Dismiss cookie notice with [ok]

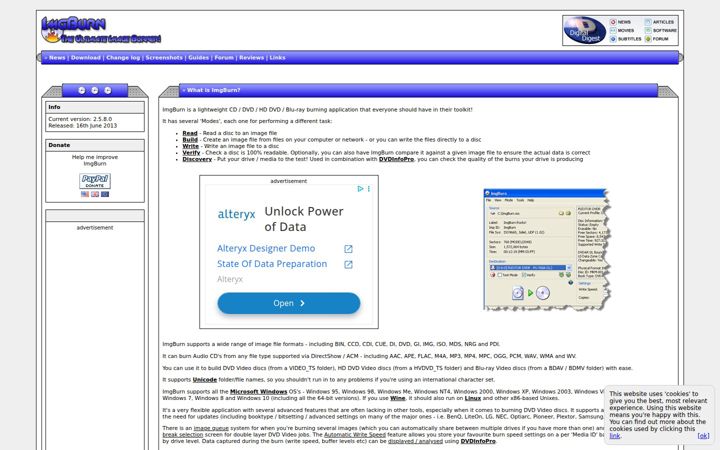click(x=703, y=436)
